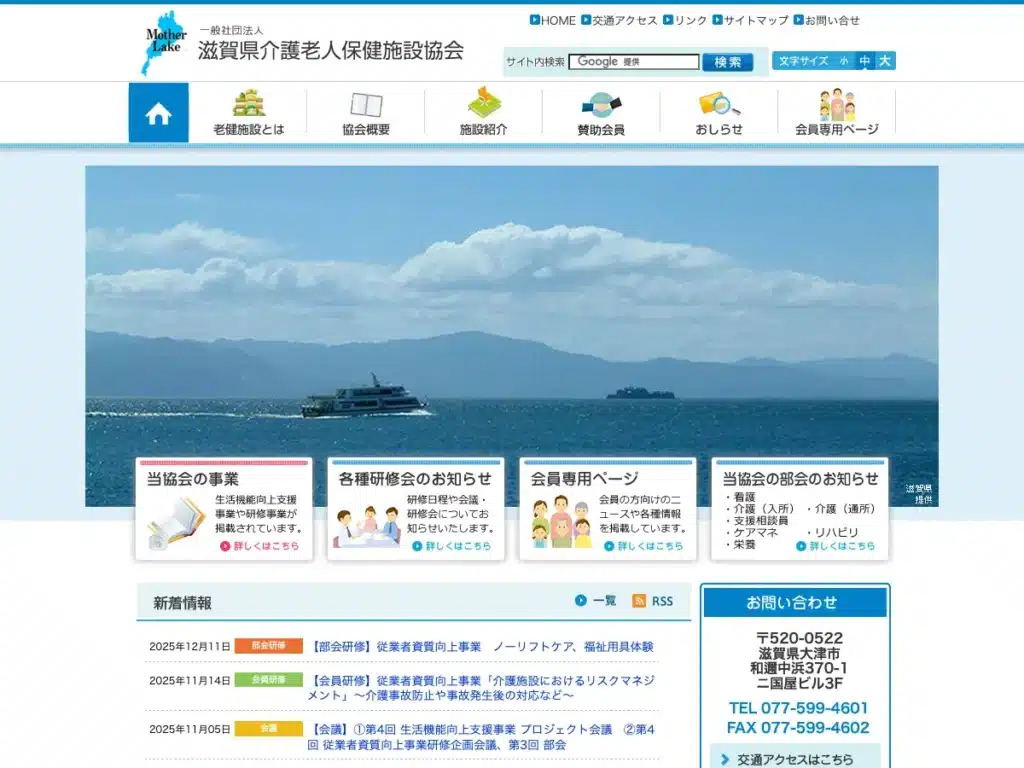Viewport: 1024px width, 768px height.
Task: Click the 新着情報 section heading
Action: [182, 603]
